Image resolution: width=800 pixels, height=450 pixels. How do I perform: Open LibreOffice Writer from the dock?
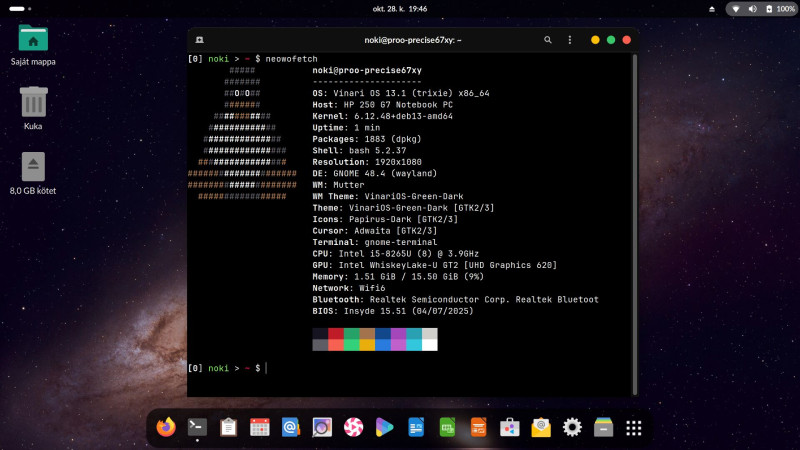coord(416,427)
